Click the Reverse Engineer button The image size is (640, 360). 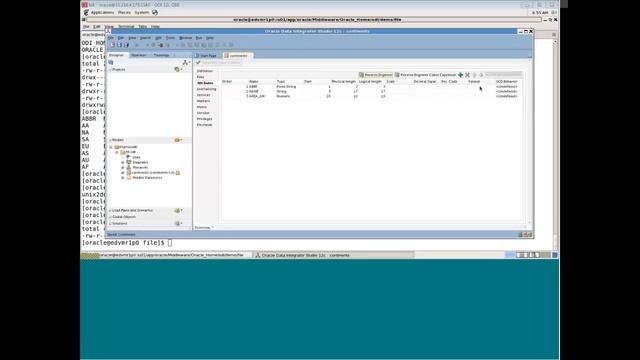[376, 75]
